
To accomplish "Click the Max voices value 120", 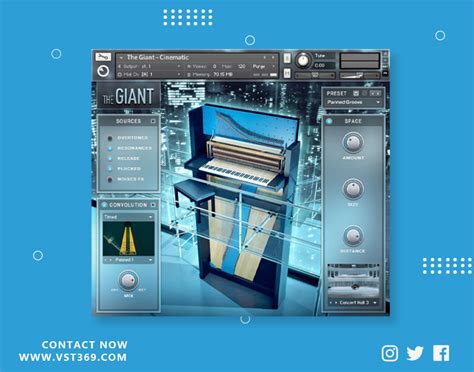I will (x=242, y=66).
